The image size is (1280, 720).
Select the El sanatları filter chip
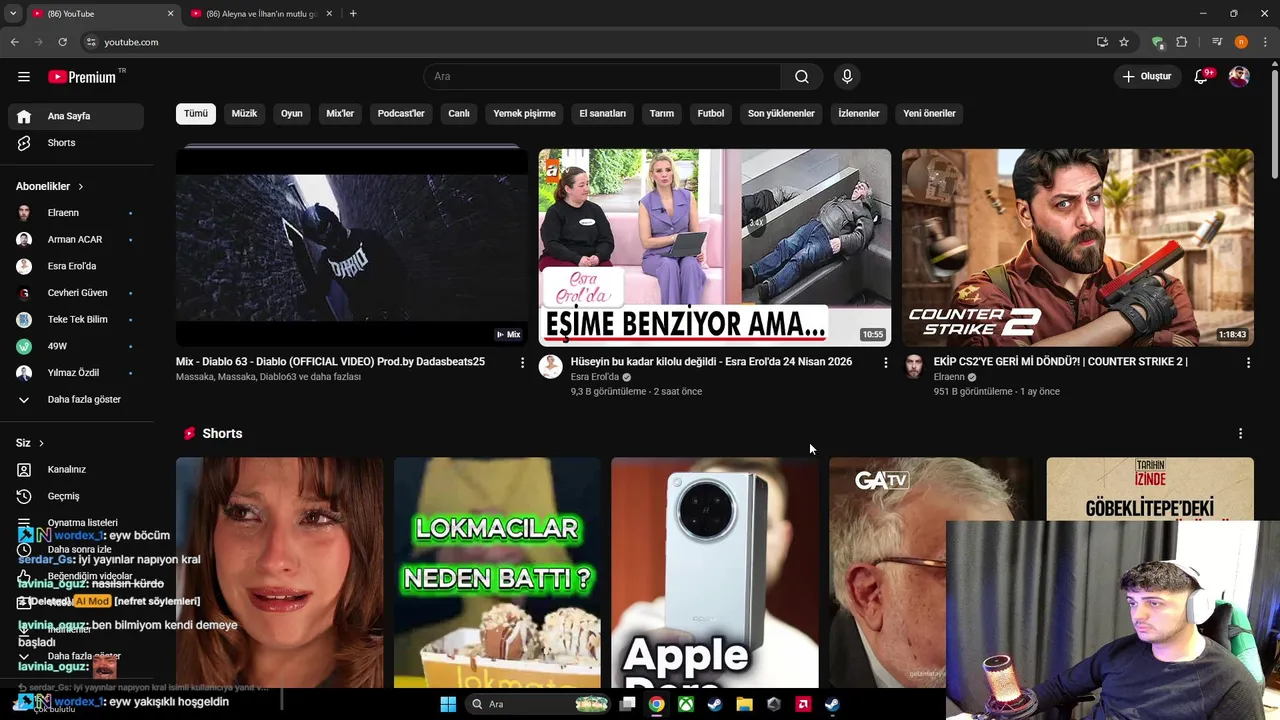pyautogui.click(x=603, y=114)
